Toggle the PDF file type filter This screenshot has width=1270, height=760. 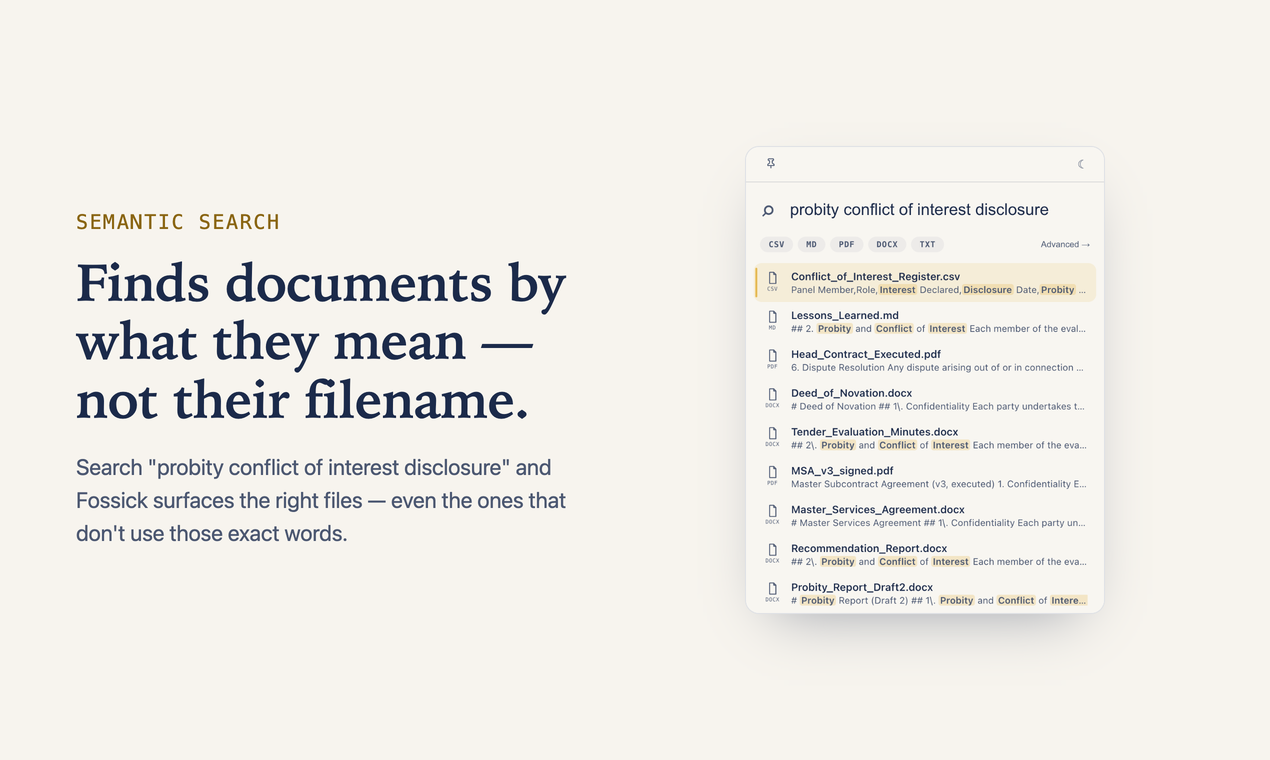tap(847, 244)
